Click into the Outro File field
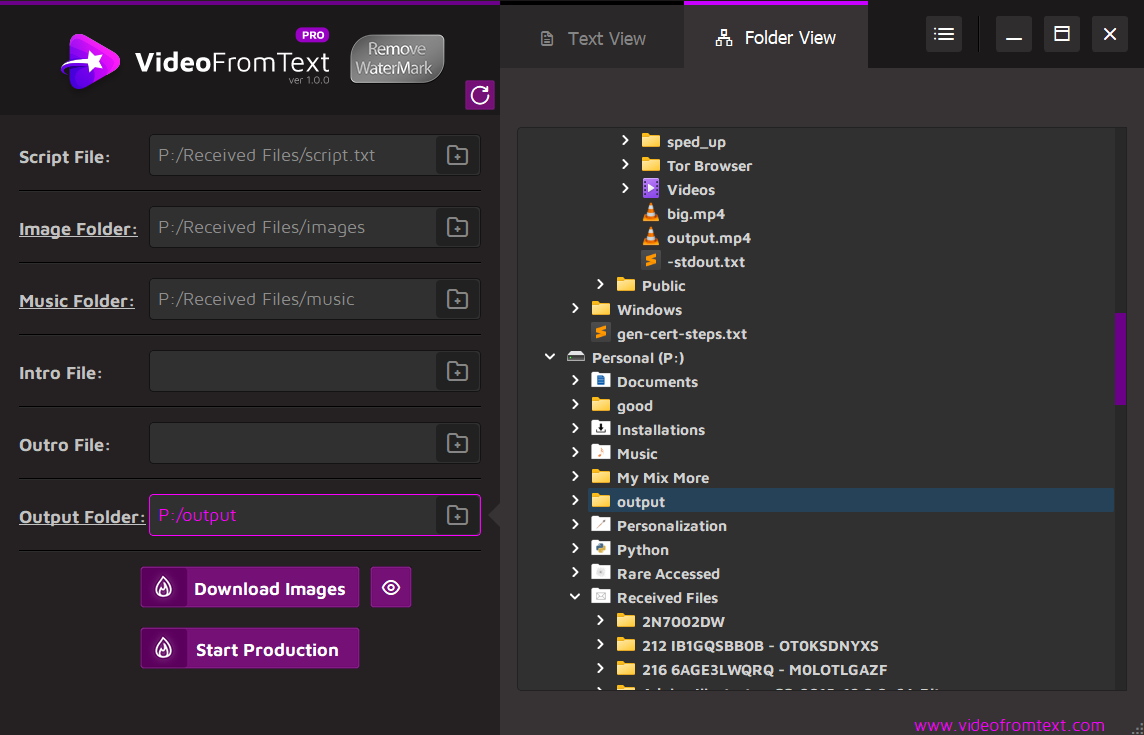Image resolution: width=1144 pixels, height=735 pixels. click(x=293, y=443)
